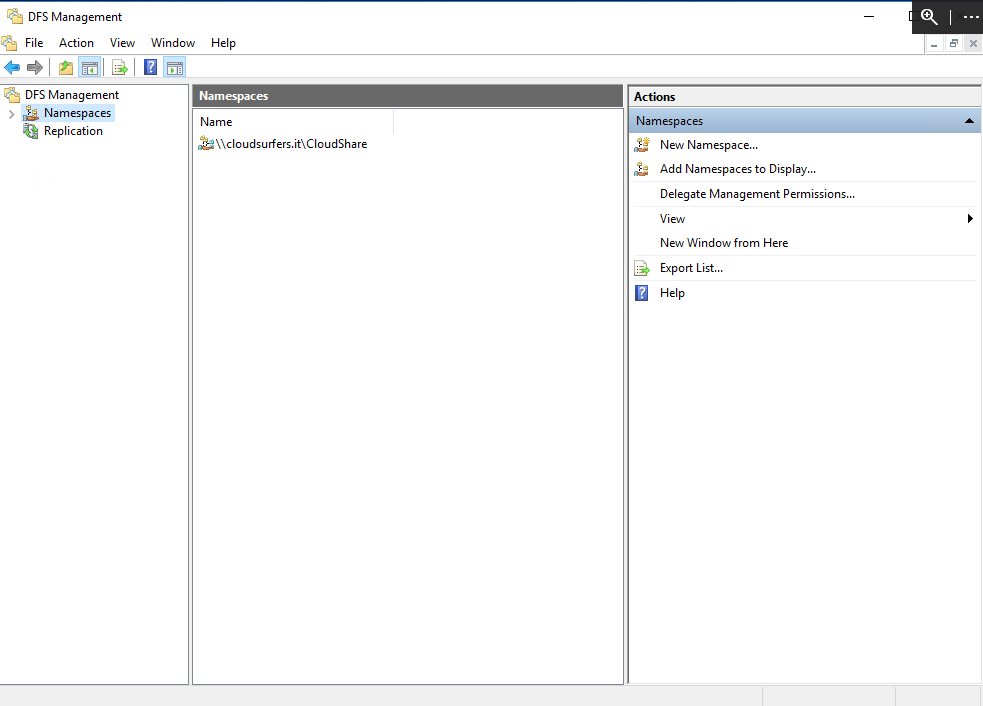Click New Namespace icon in Actions pane

642,145
